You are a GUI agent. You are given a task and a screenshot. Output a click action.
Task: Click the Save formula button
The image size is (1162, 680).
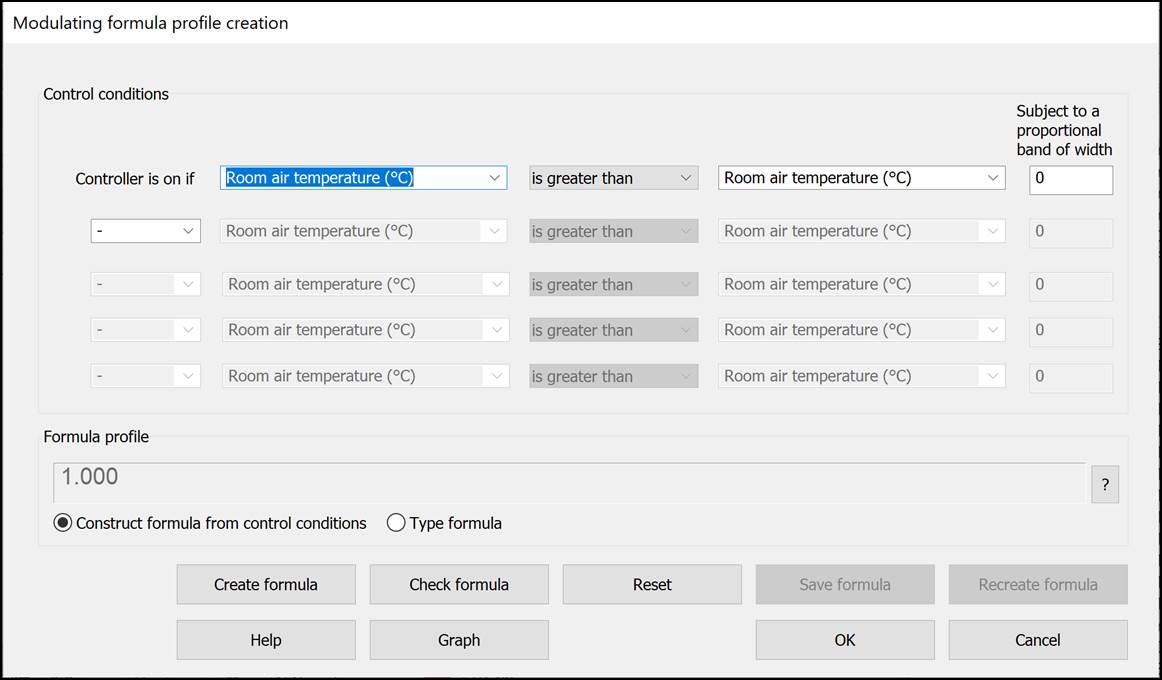click(x=846, y=584)
